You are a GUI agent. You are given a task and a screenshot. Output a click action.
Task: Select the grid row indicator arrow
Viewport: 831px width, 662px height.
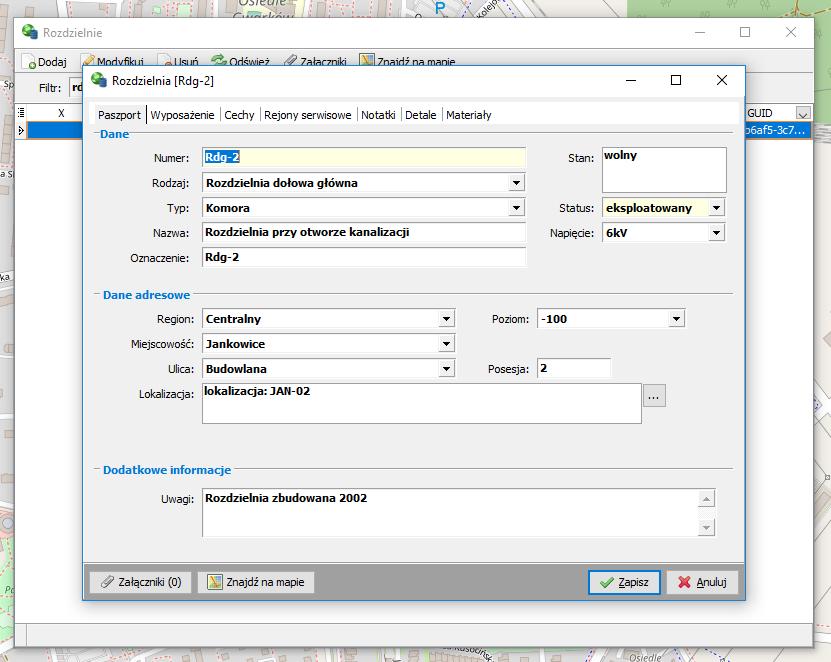21,130
